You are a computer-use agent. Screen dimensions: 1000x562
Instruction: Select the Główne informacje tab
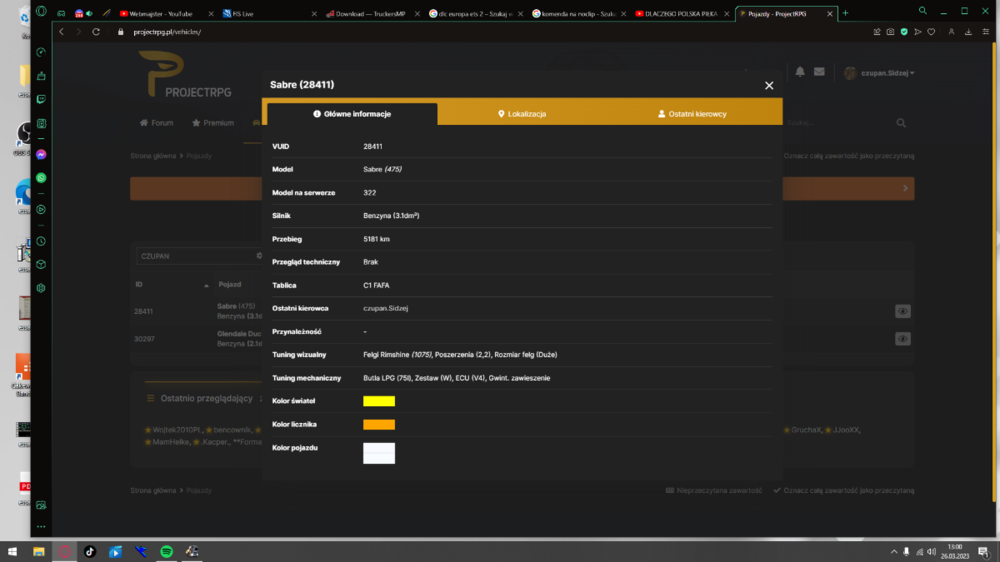point(352,114)
